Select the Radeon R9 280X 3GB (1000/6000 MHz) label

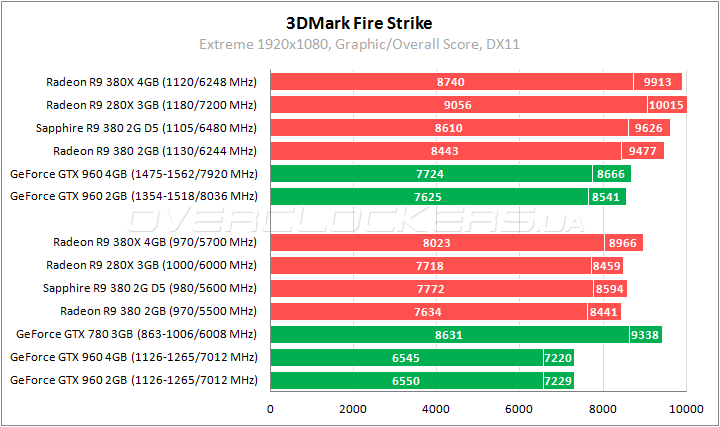coord(151,265)
